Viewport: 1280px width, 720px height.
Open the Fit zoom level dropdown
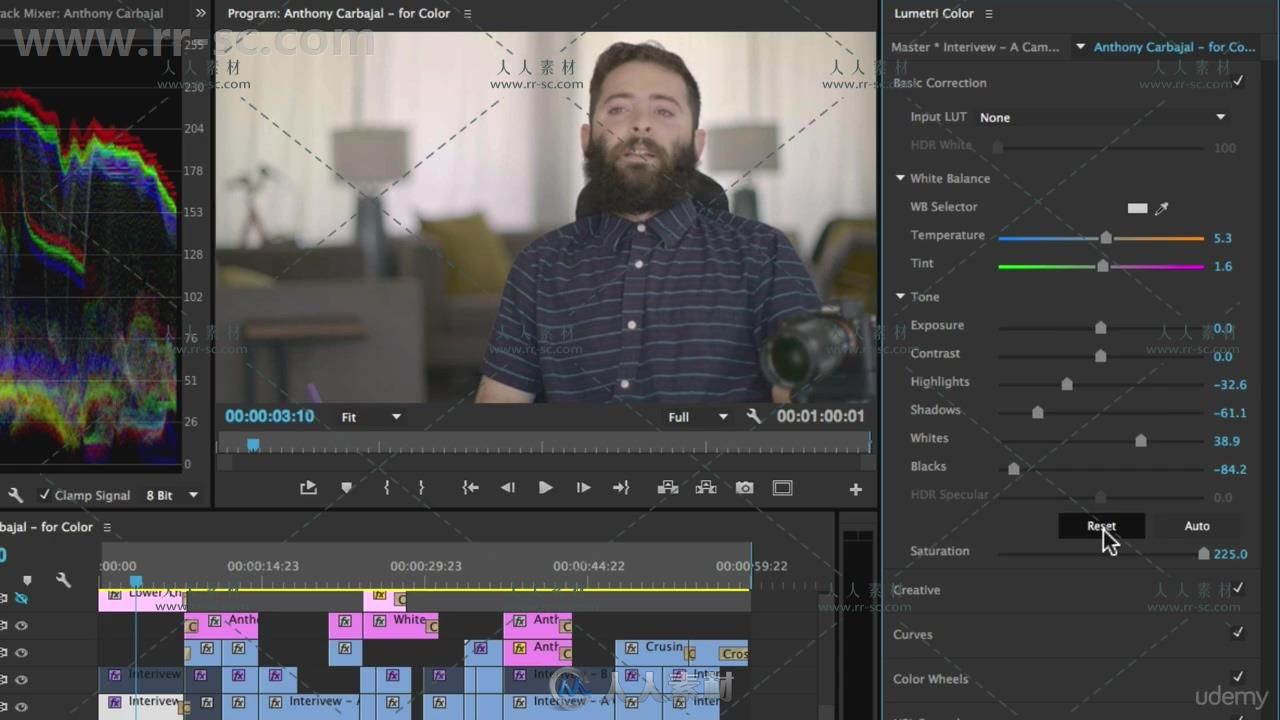pos(370,417)
